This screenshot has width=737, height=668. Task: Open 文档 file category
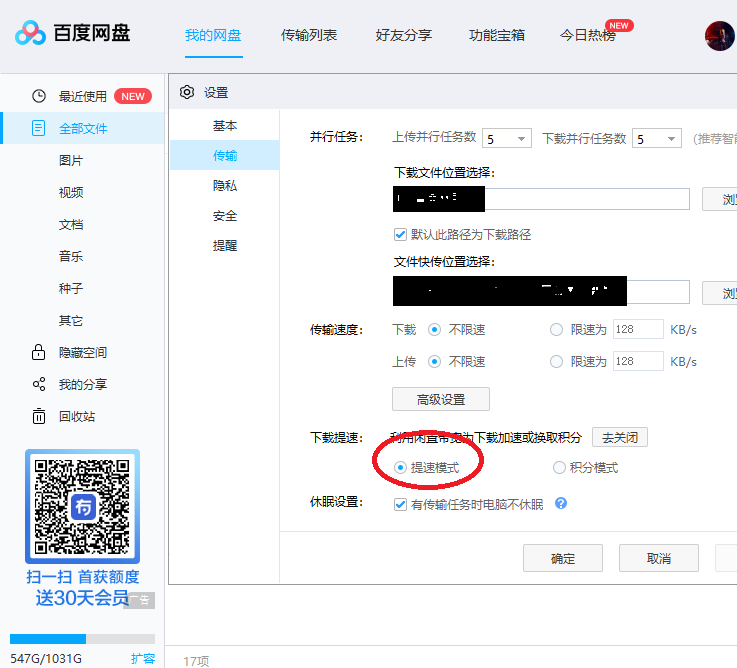tap(71, 224)
